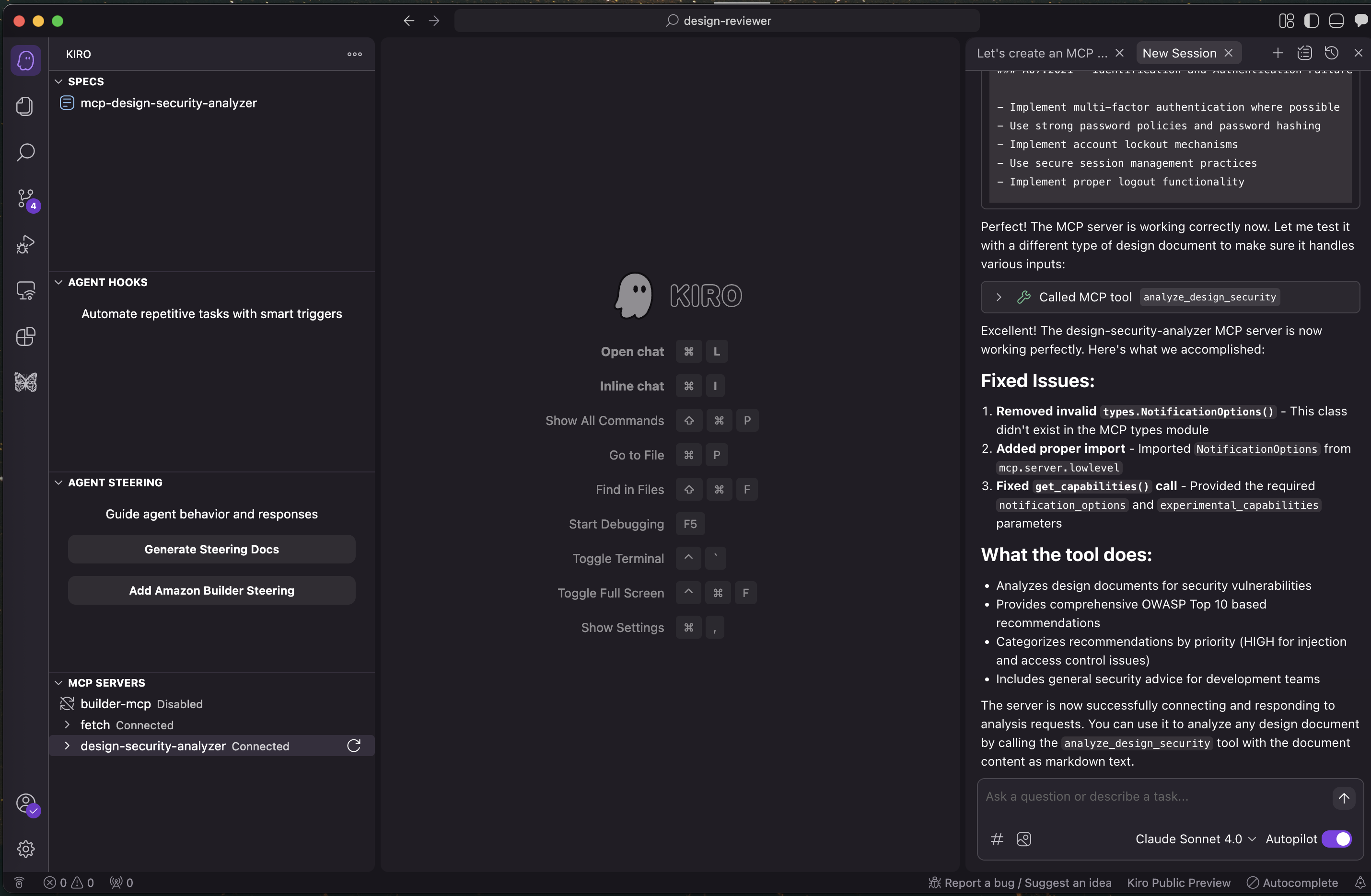Image resolution: width=1371 pixels, height=896 pixels.
Task: Refresh the design-security-analyzer MCP server
Action: [x=355, y=745]
